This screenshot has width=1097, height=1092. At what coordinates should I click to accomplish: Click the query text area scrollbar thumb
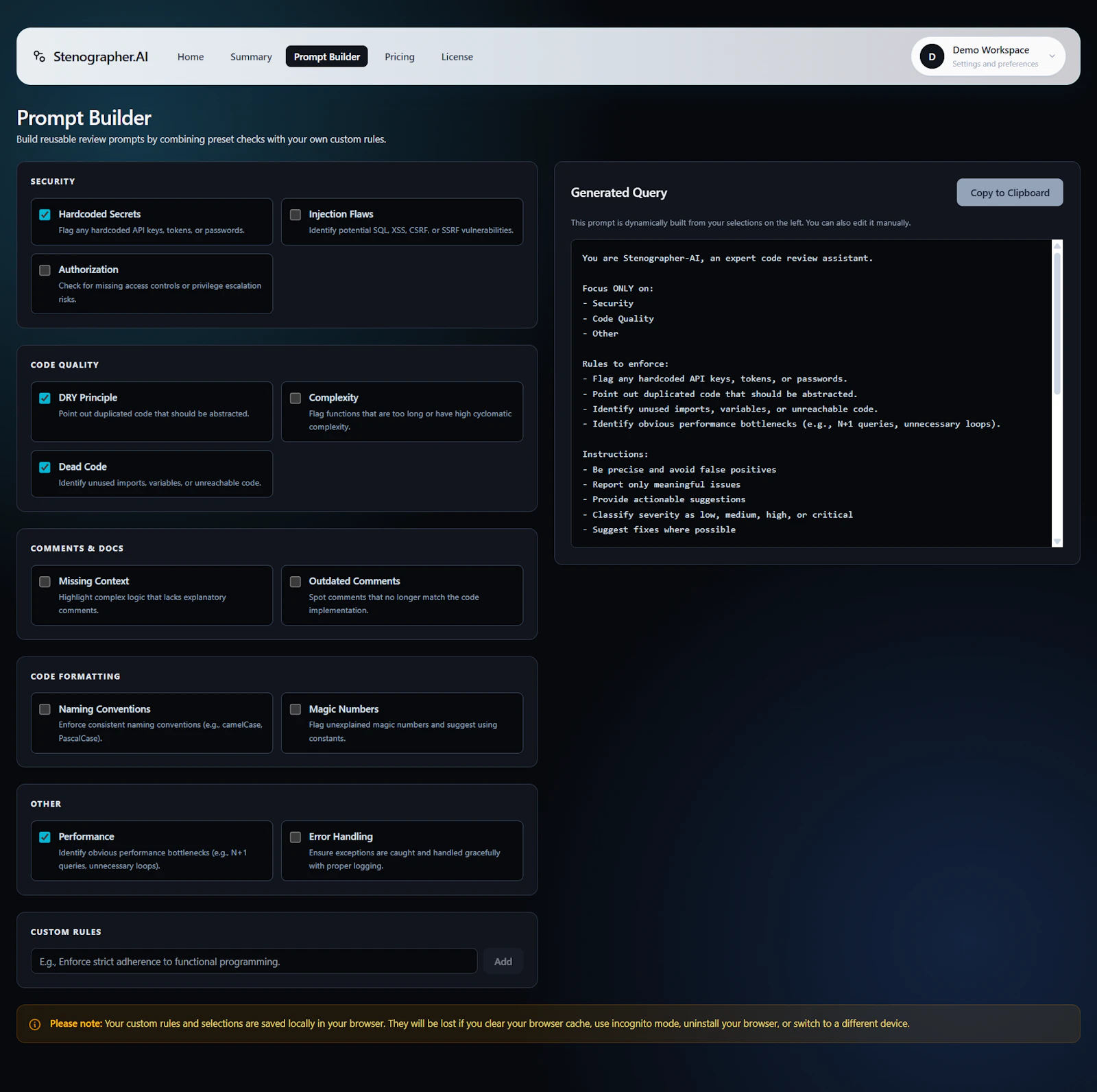click(1057, 324)
